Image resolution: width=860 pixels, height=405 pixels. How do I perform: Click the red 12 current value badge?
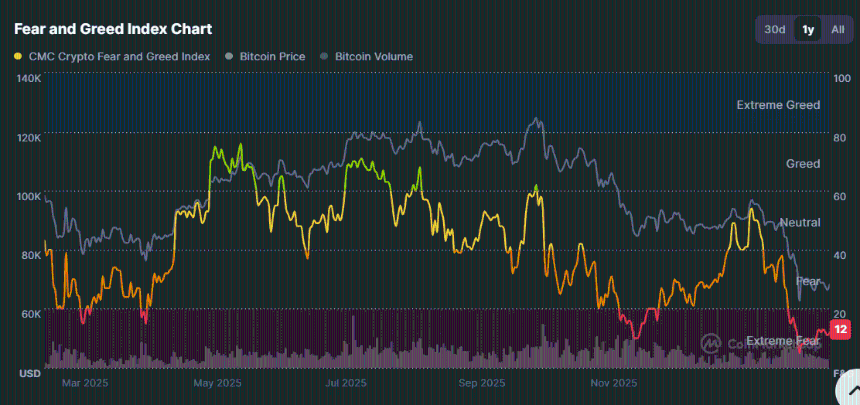coord(840,329)
